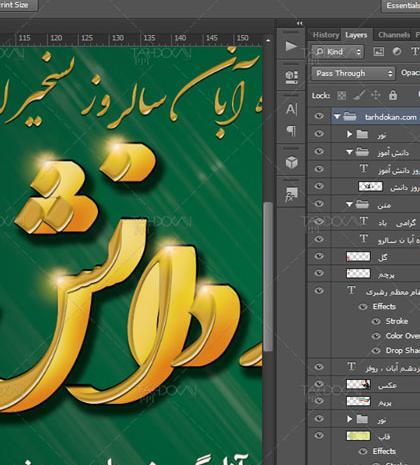Select the عکس layer thumbnail
The height and width of the screenshot is (465, 420).
click(358, 384)
